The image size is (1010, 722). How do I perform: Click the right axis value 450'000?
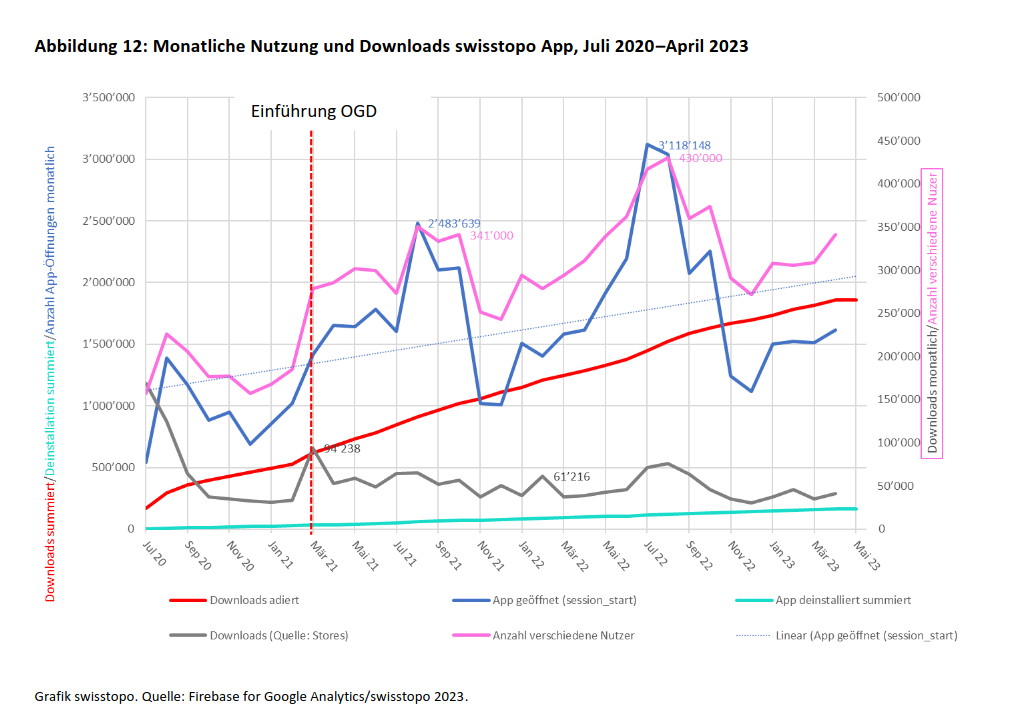(x=899, y=141)
